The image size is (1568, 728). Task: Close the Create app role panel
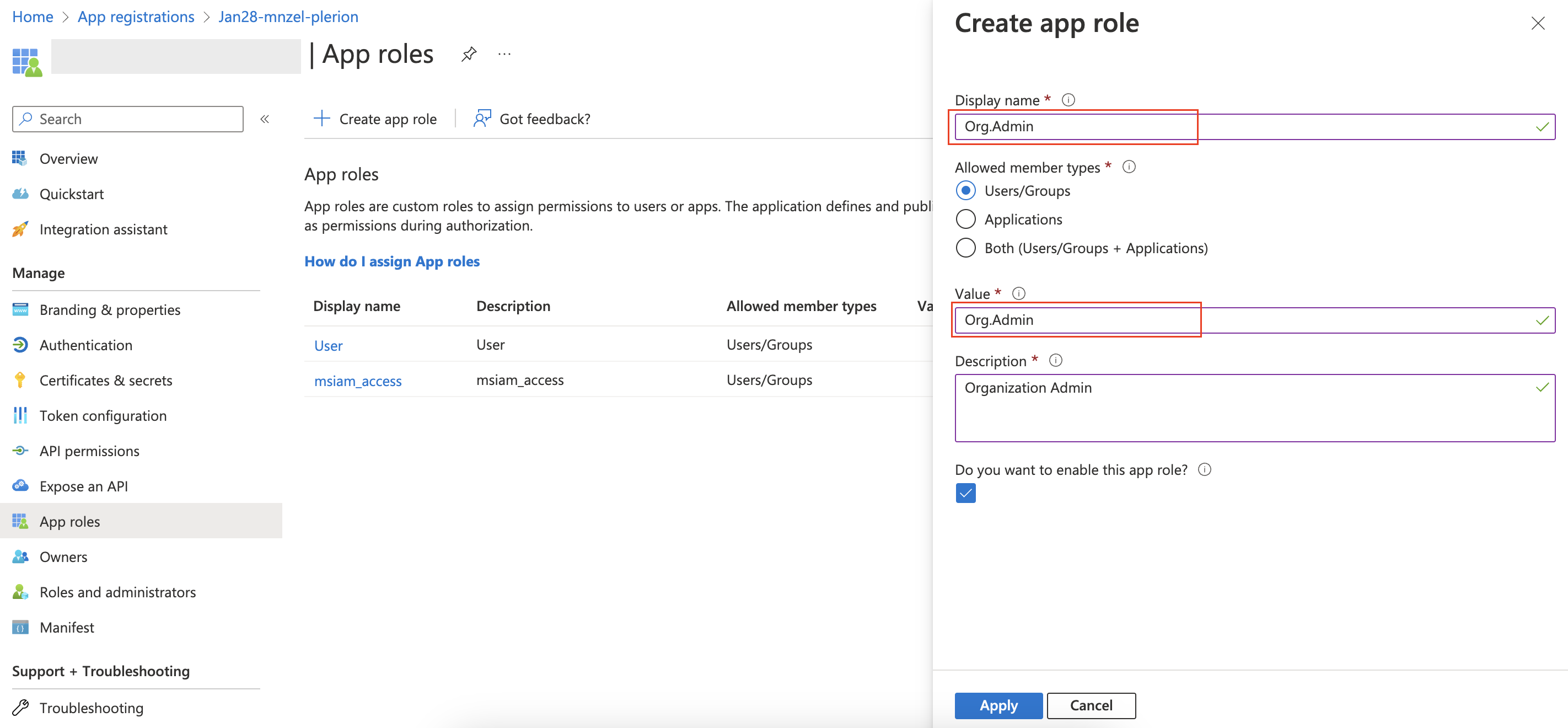[x=1538, y=23]
